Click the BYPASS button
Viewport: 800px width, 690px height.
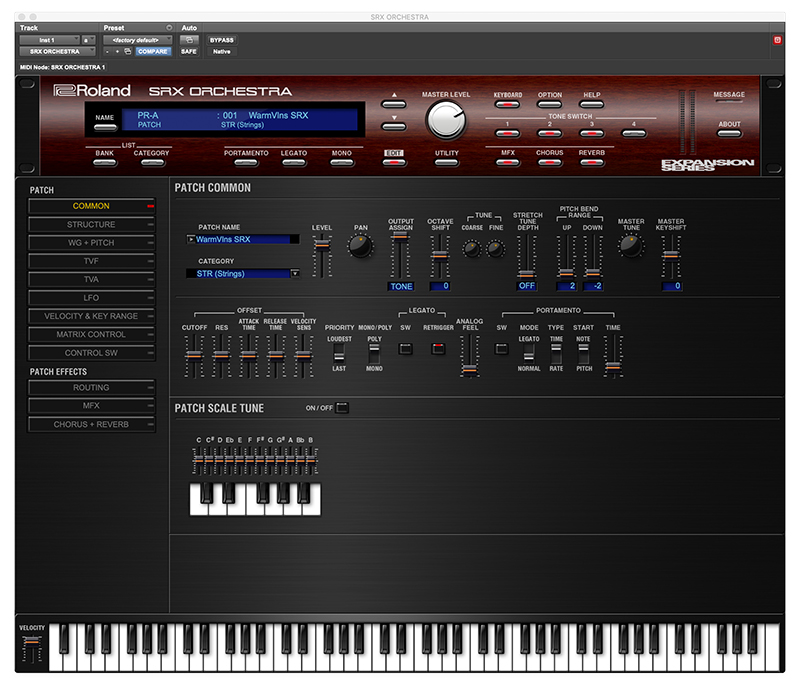(222, 40)
